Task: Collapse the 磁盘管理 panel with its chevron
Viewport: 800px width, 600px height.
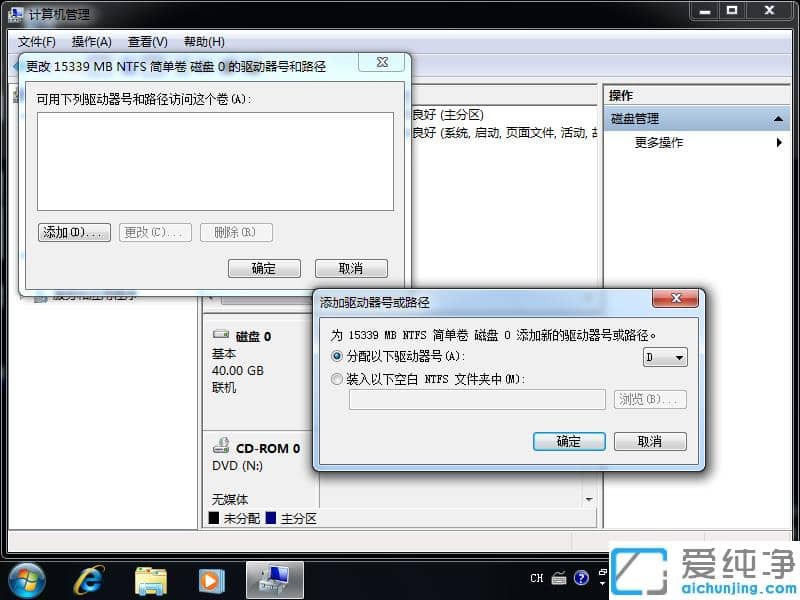Action: (x=779, y=117)
